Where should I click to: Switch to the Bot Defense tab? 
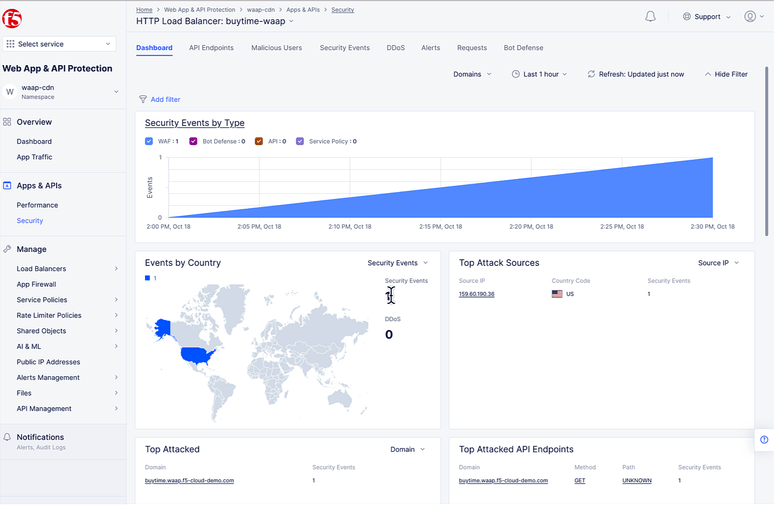tap(523, 48)
